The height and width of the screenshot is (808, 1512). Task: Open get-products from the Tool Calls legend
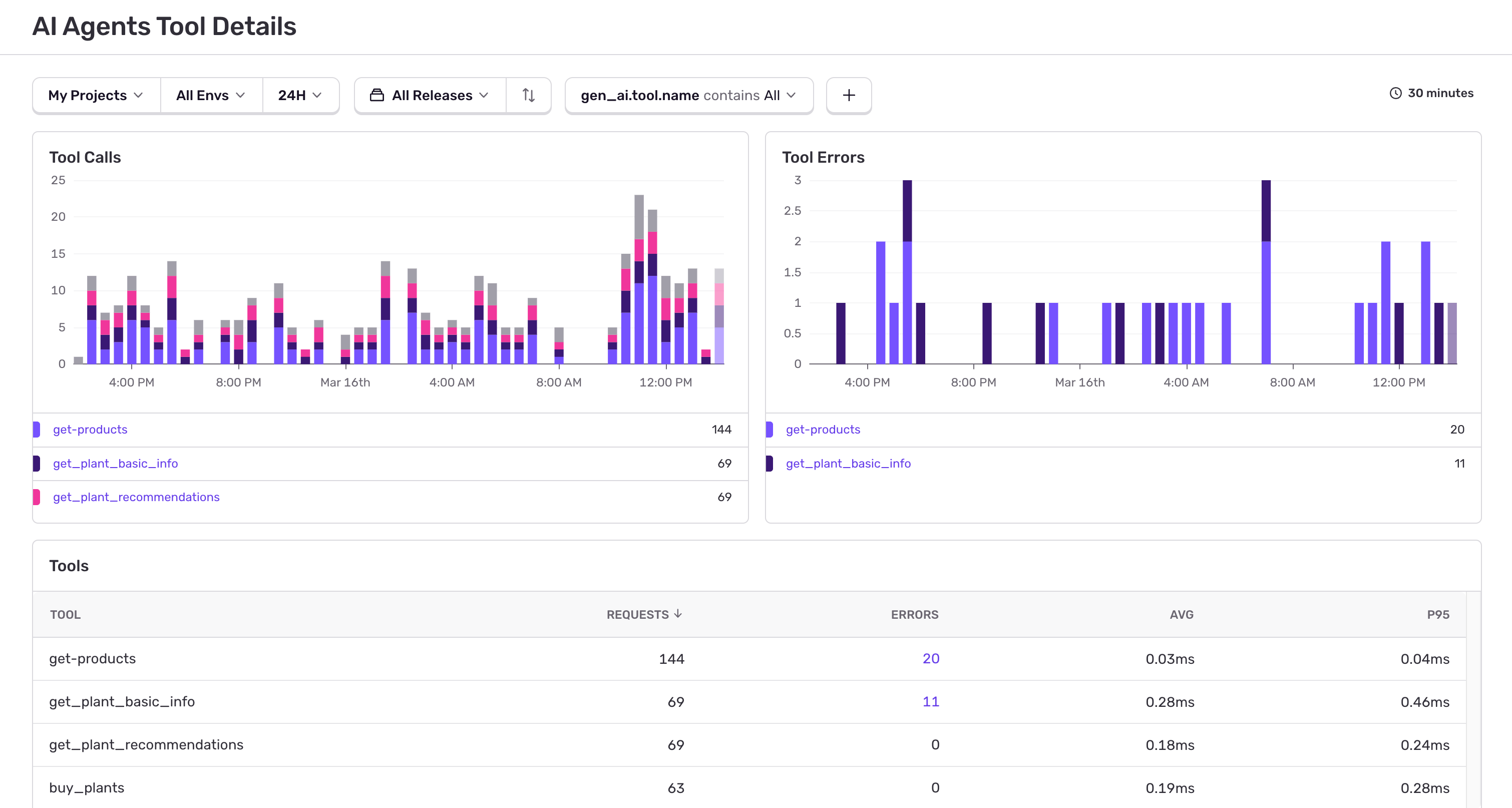click(90, 429)
